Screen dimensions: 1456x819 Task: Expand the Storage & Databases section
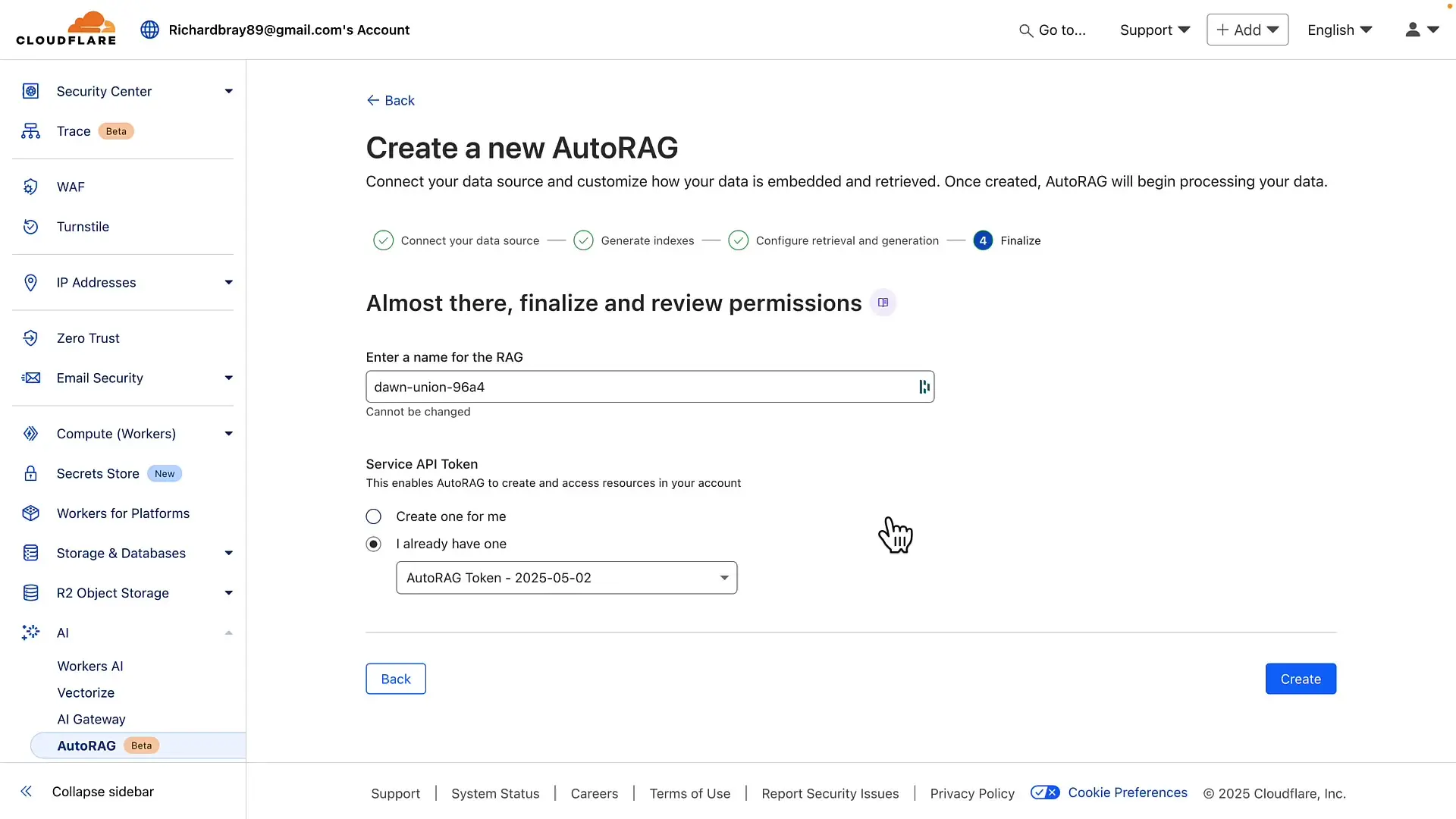pyautogui.click(x=228, y=553)
